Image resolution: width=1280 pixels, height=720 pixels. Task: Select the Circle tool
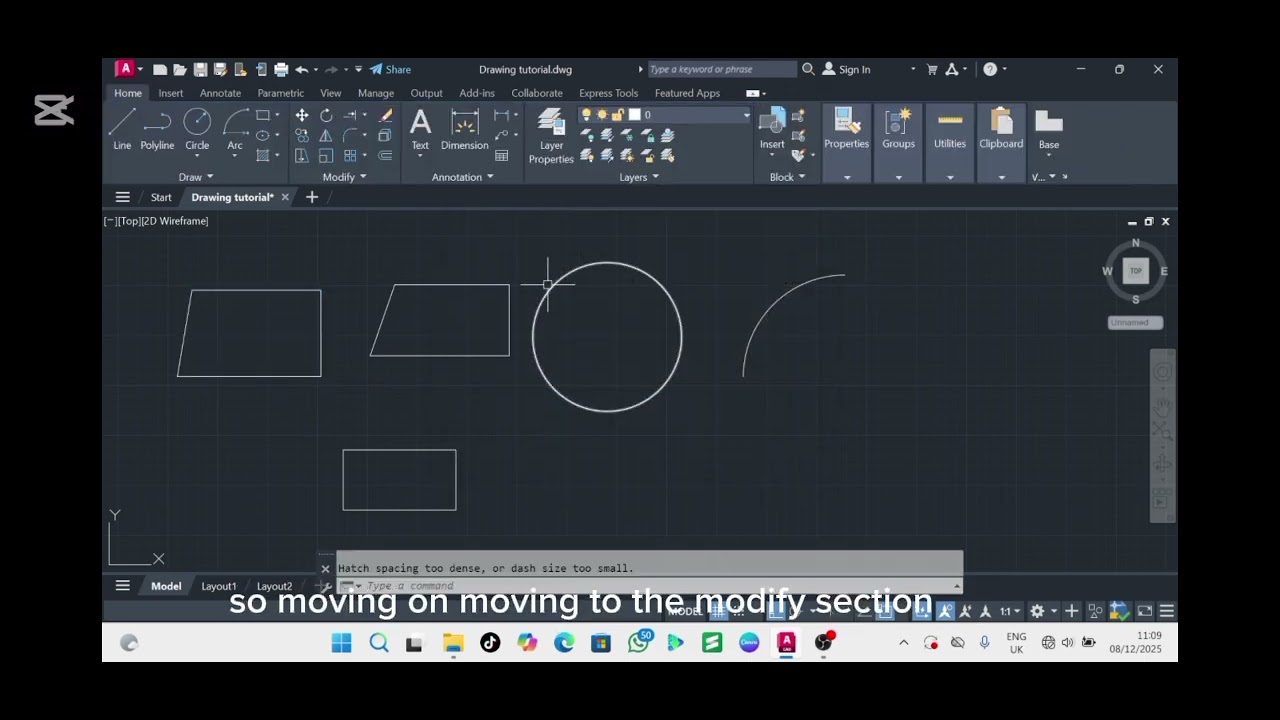[x=197, y=130]
